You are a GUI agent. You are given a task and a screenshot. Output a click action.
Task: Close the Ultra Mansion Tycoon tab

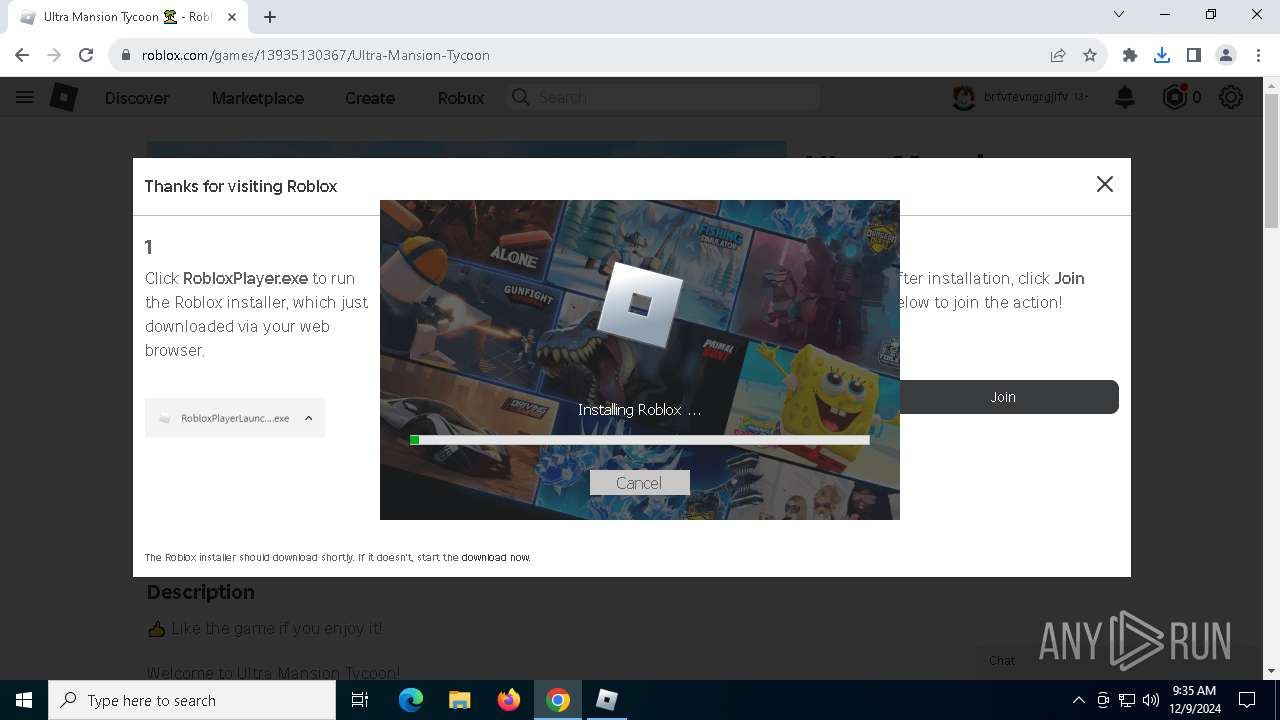coord(234,17)
